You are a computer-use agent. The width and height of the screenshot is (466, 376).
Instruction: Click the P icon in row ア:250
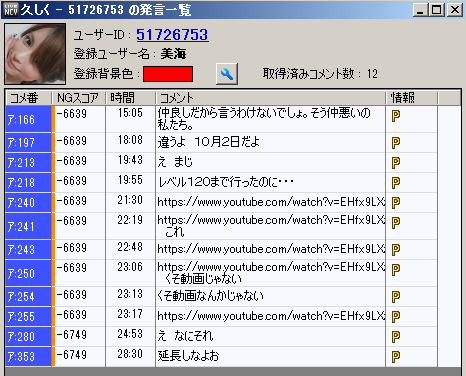coord(396,270)
